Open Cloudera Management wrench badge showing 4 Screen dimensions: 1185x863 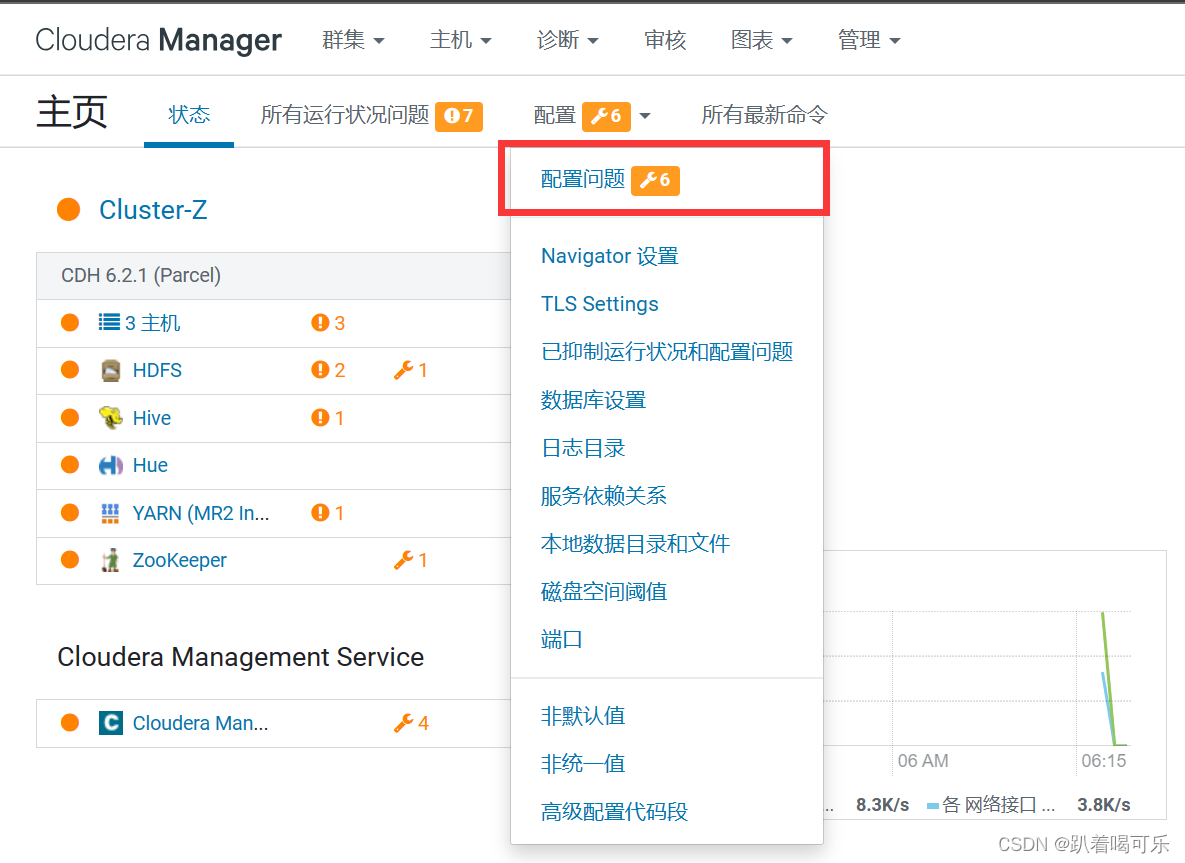[411, 723]
